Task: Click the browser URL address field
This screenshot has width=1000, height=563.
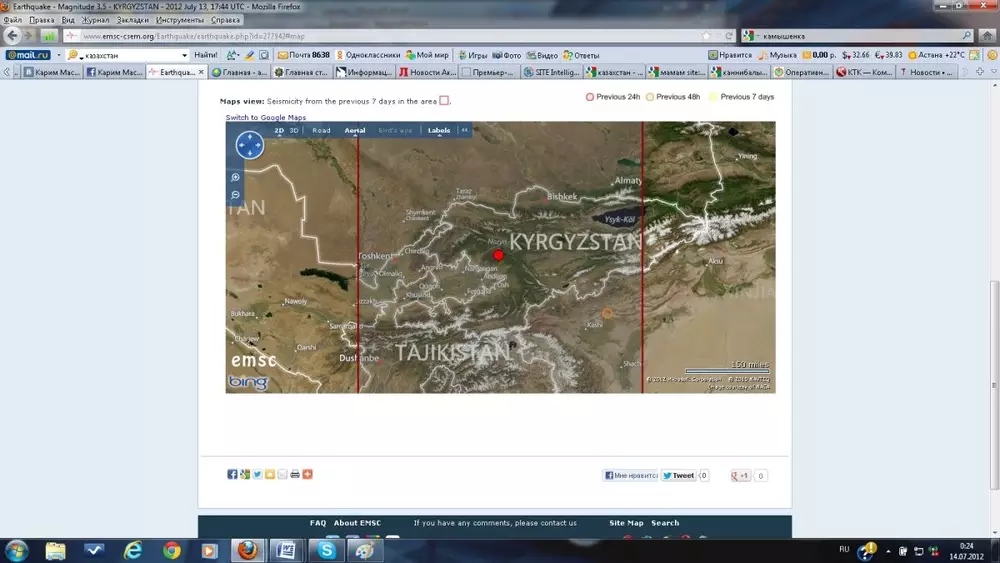Action: coord(380,36)
